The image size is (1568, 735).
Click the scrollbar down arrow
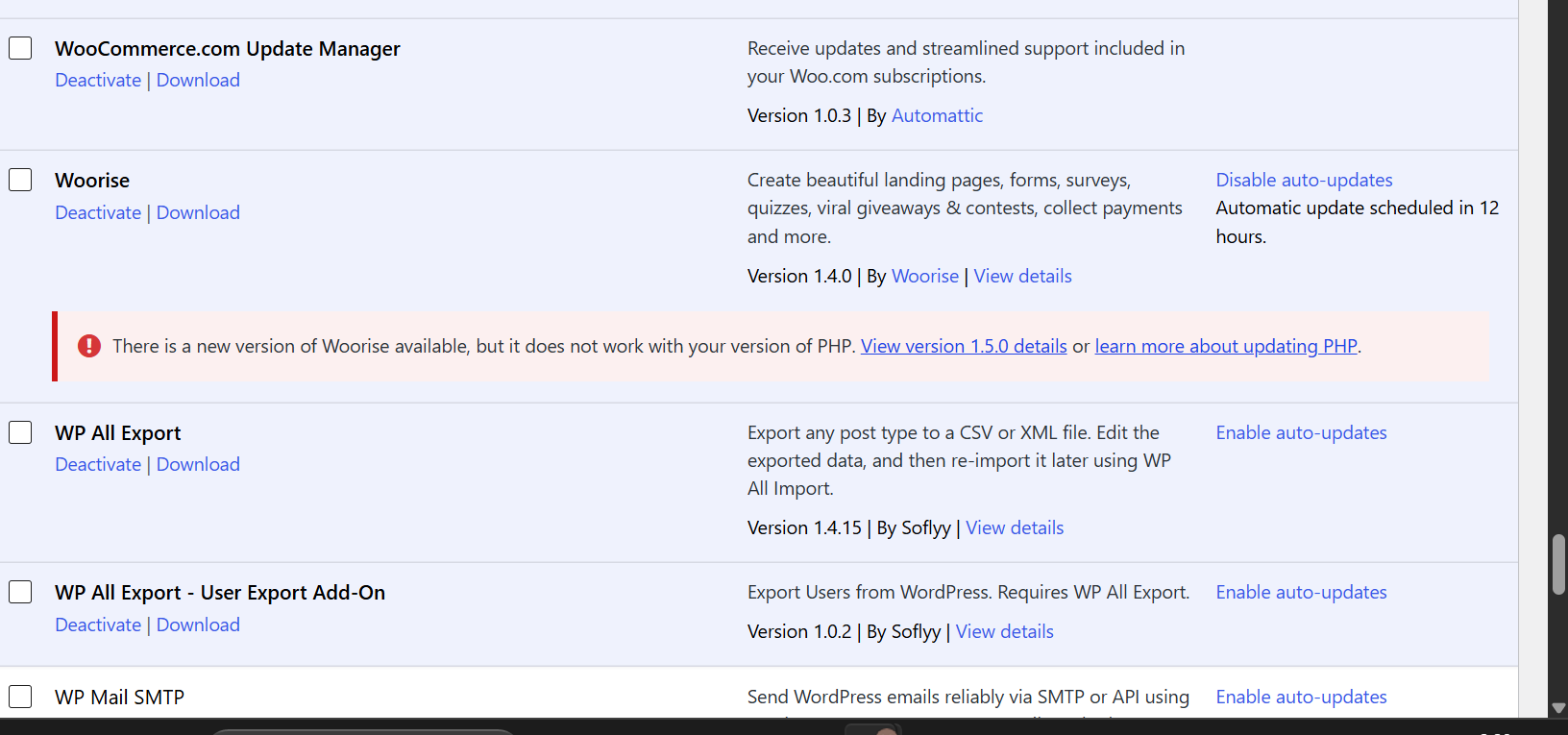pyautogui.click(x=1558, y=708)
